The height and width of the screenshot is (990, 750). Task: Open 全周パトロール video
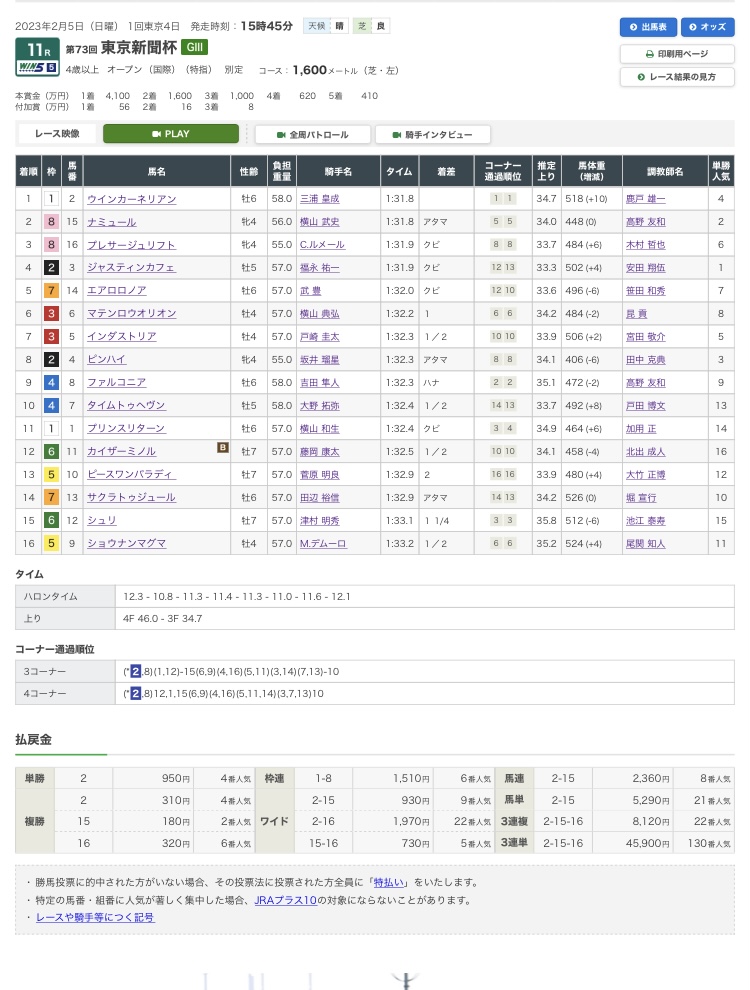point(312,134)
